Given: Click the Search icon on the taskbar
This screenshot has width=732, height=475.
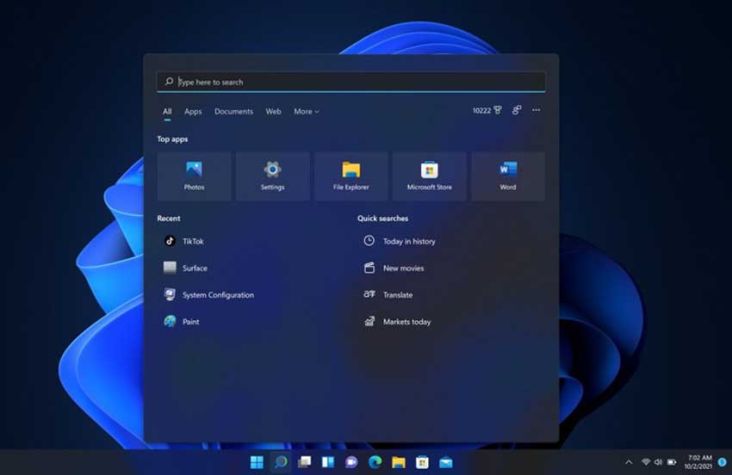Looking at the screenshot, I should (281, 462).
